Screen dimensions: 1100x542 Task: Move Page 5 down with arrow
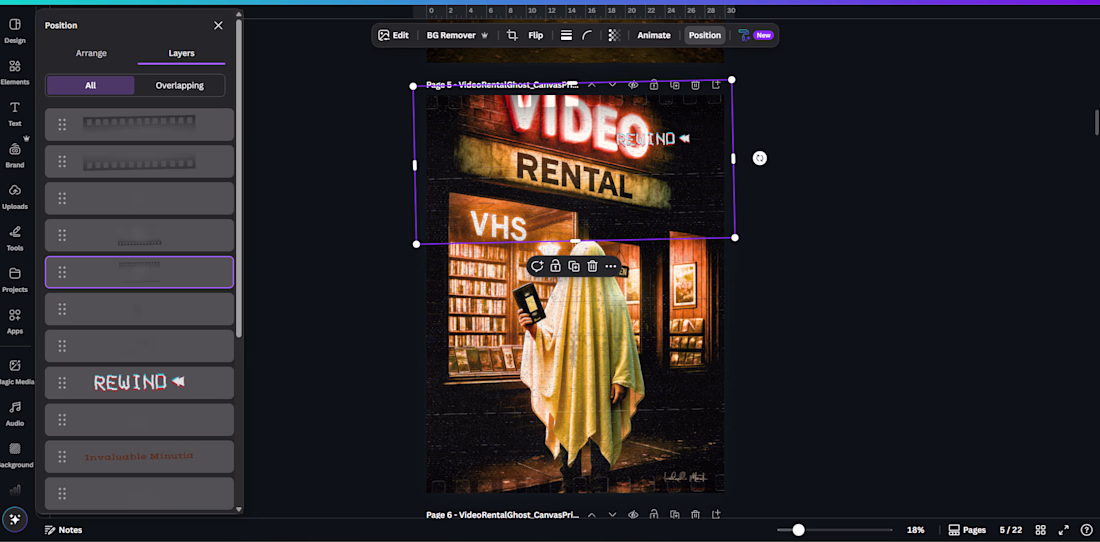coord(612,85)
